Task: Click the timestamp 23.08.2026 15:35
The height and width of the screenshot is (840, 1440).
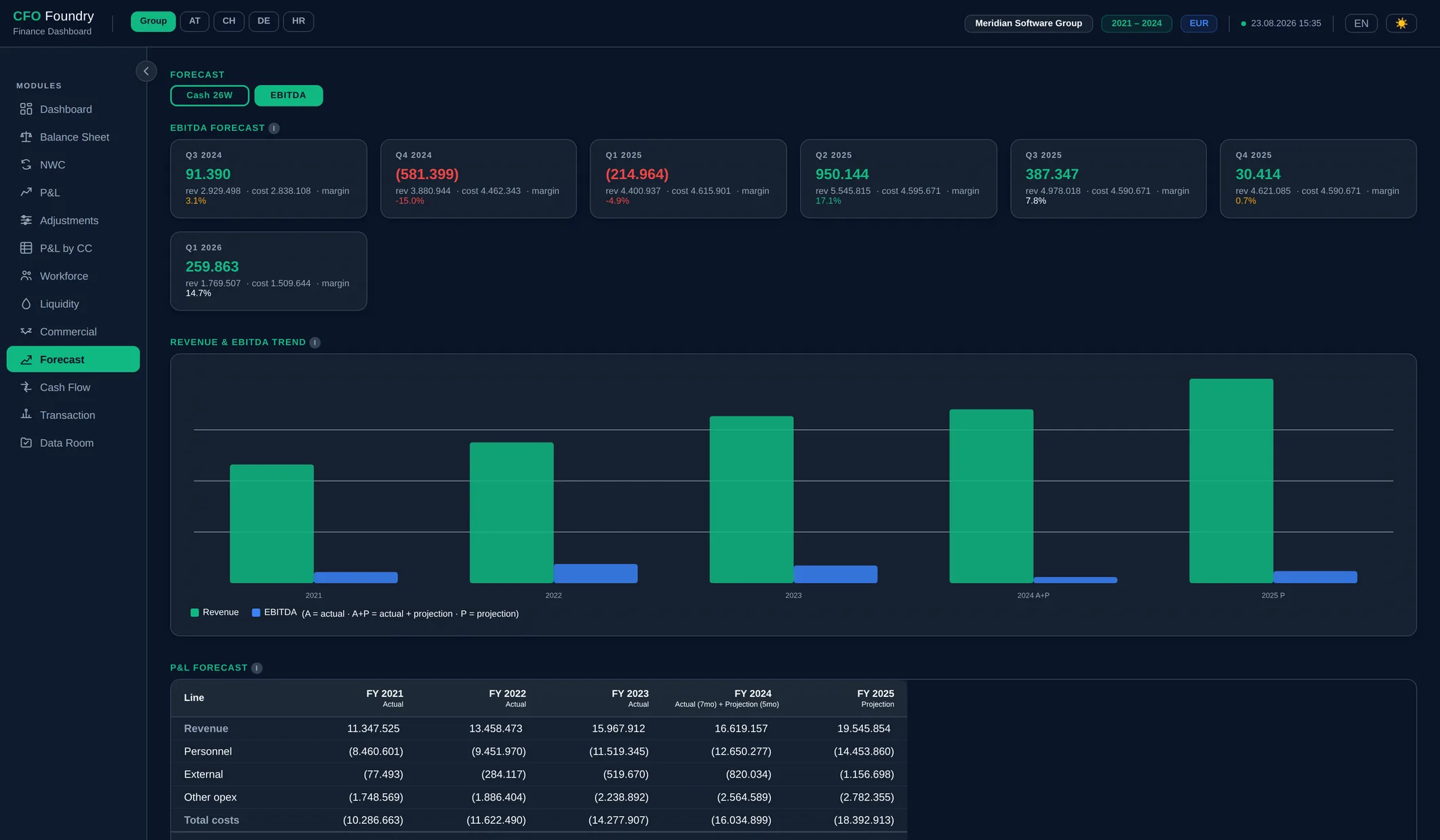Action: 1285,23
